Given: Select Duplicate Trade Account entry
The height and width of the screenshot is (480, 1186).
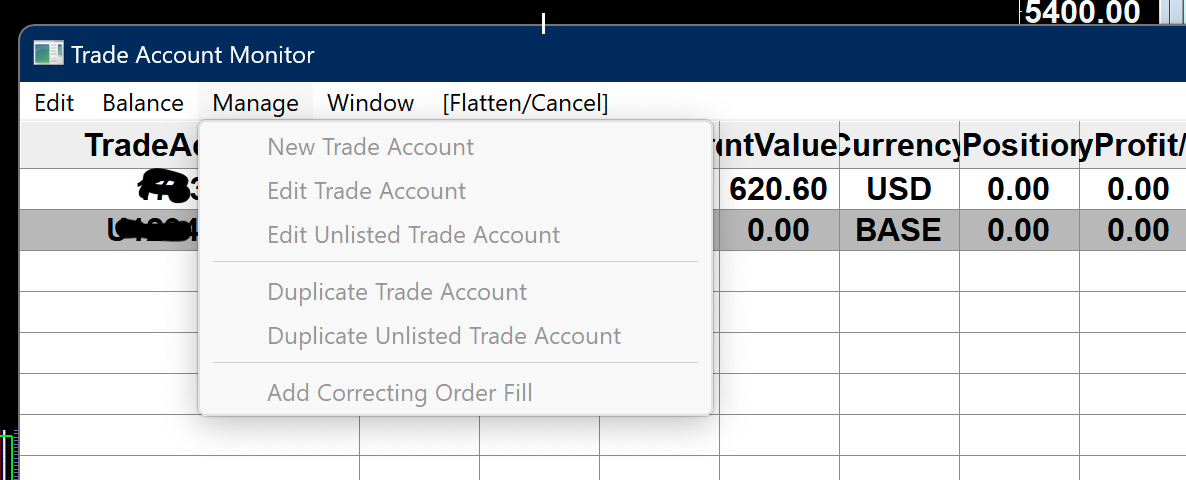Looking at the screenshot, I should (x=396, y=292).
